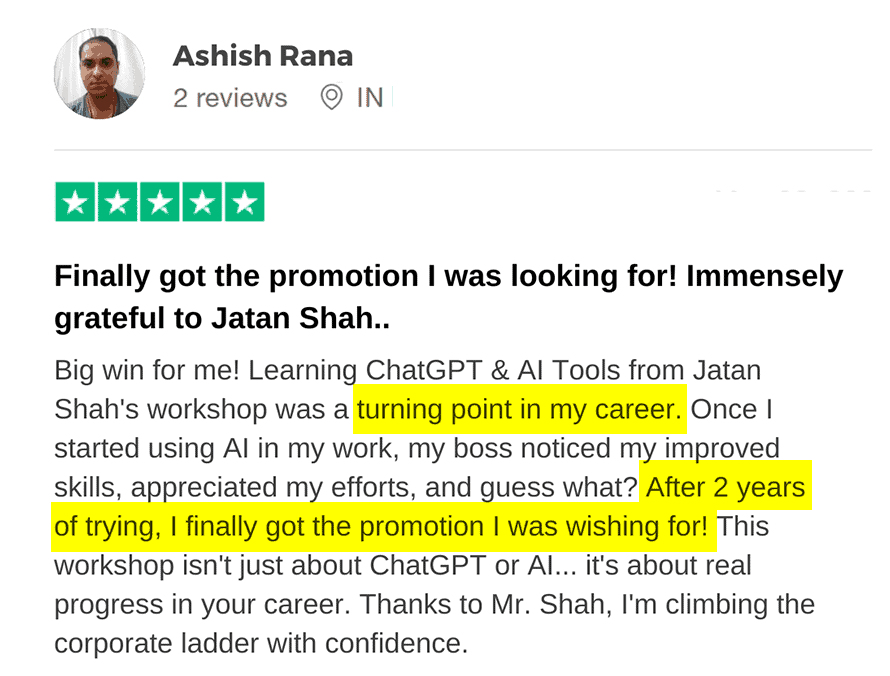Click "Big win for me!" opening sentence

coord(148,371)
